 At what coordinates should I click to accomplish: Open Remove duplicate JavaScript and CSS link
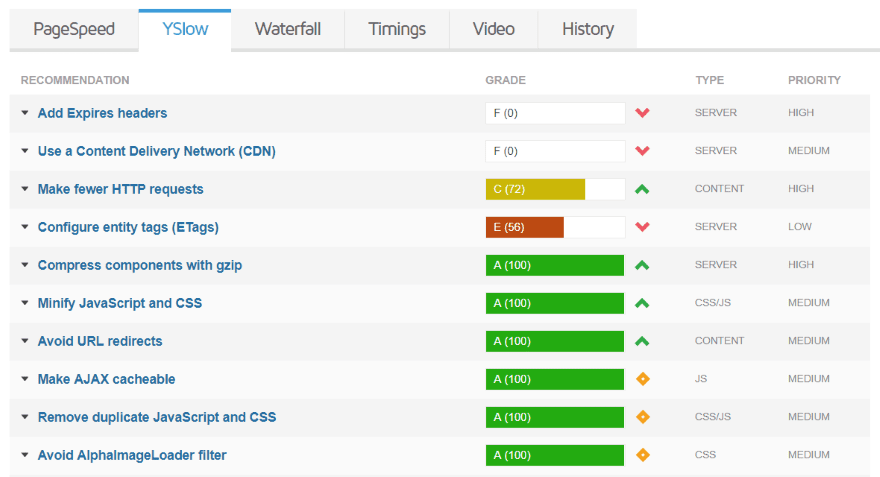157,417
